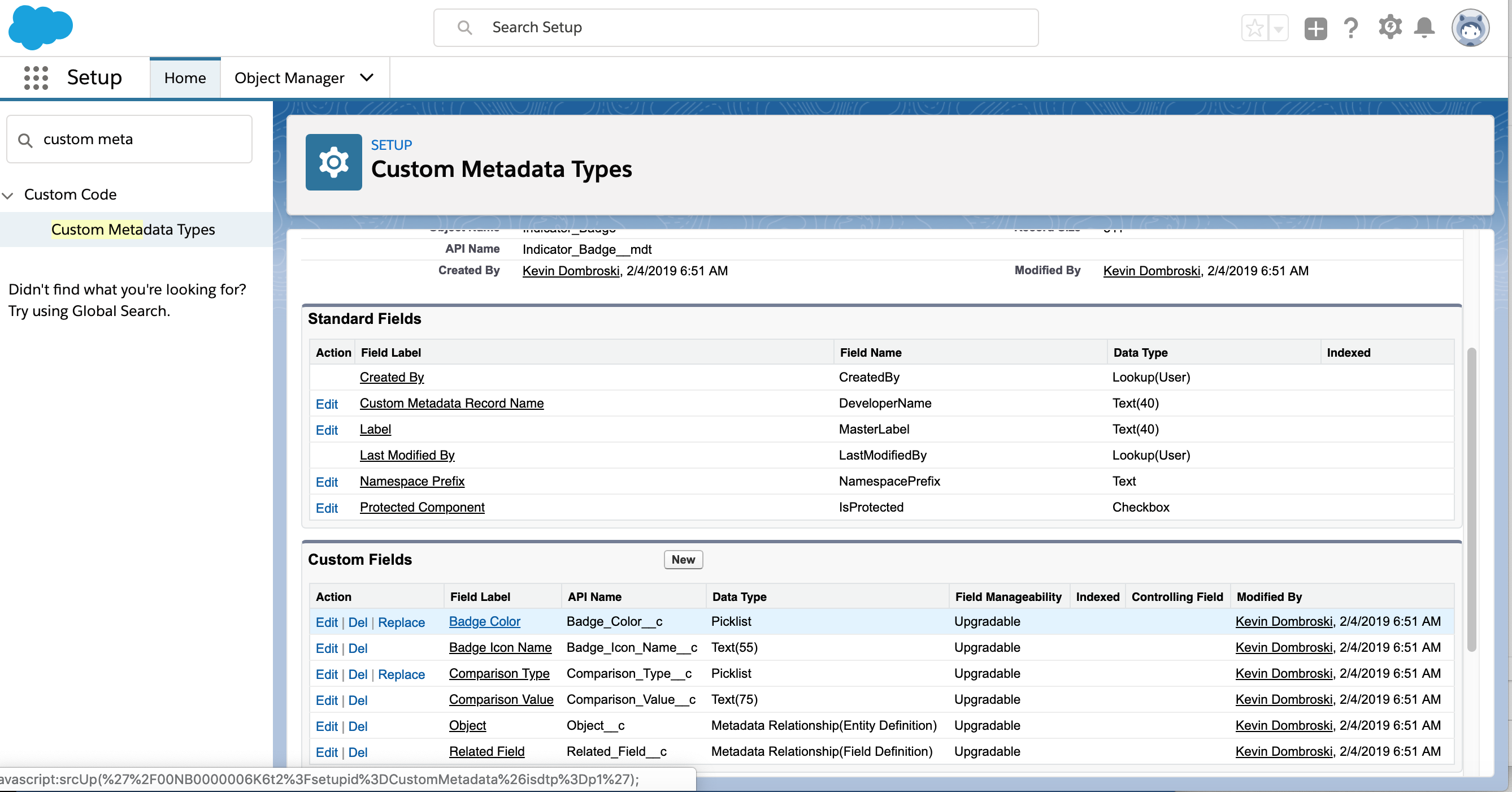Open the user avatar profile menu

click(1470, 28)
